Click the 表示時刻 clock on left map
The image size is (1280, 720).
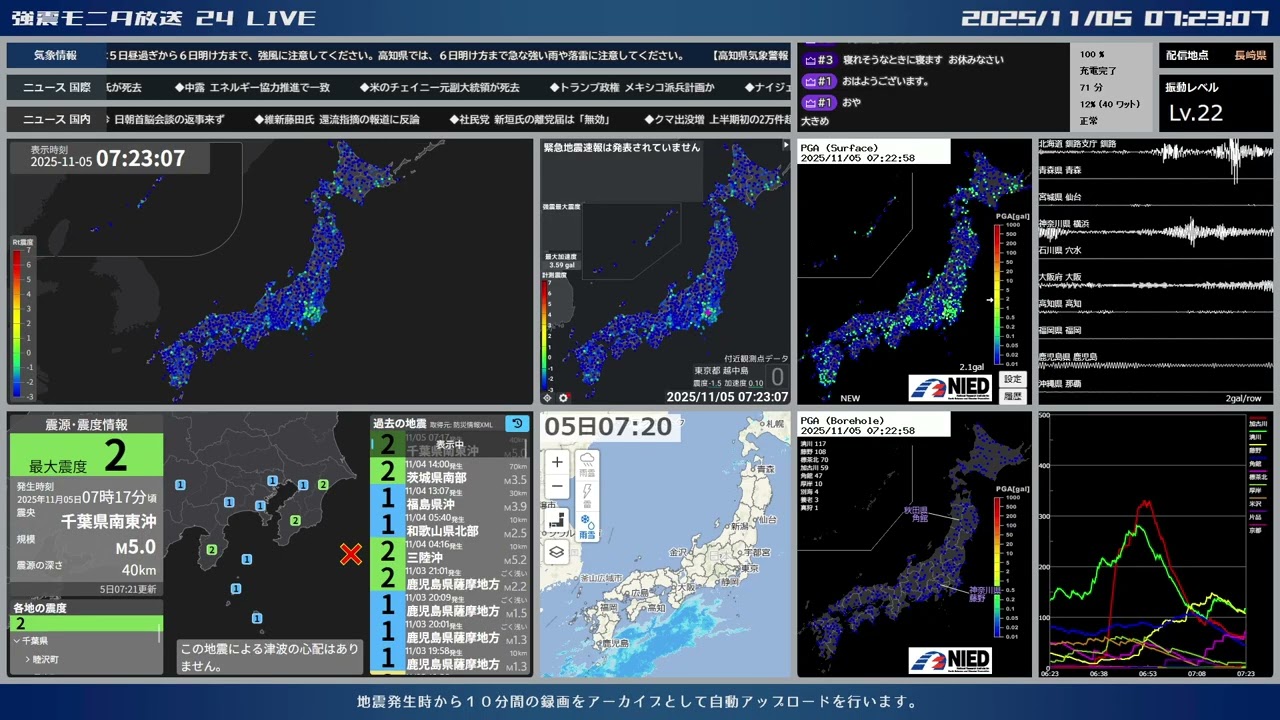[108, 158]
